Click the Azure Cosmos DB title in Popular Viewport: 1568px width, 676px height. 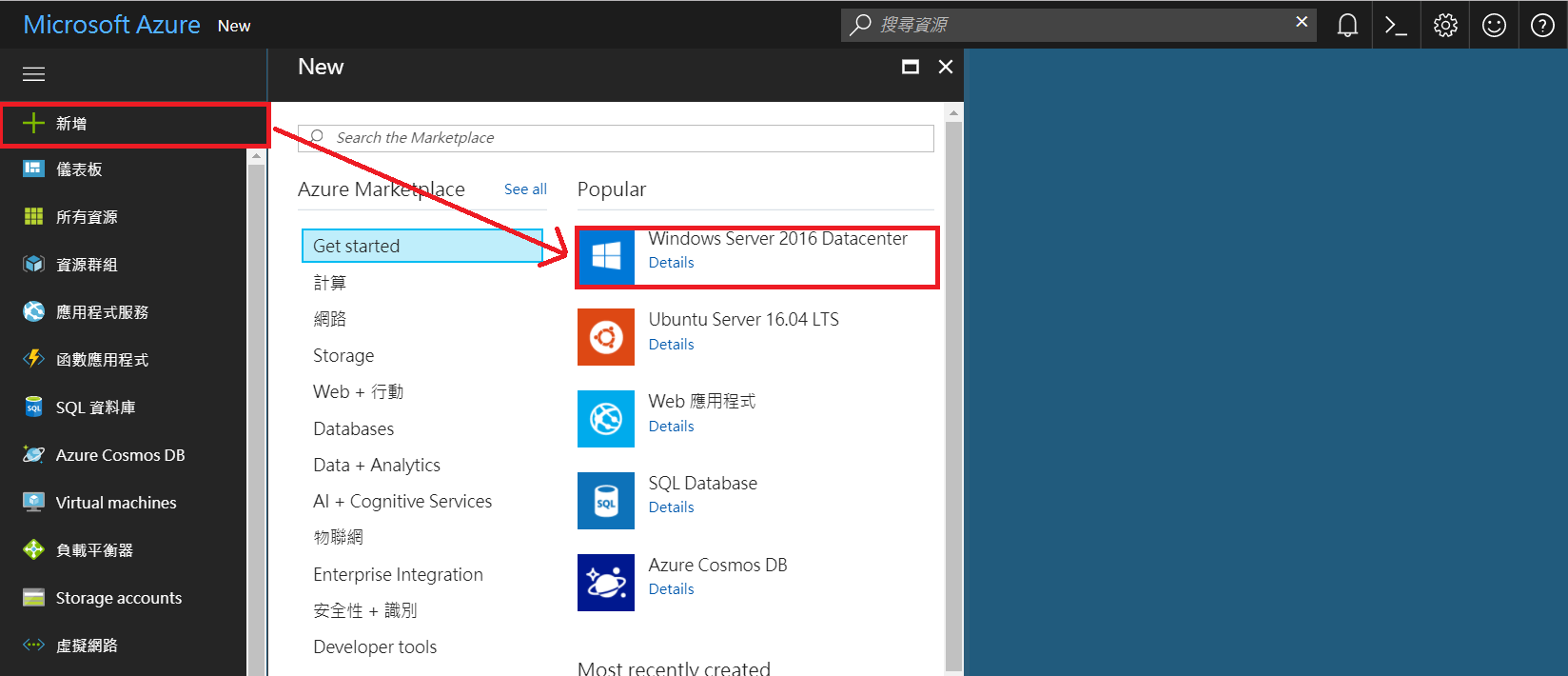[718, 565]
